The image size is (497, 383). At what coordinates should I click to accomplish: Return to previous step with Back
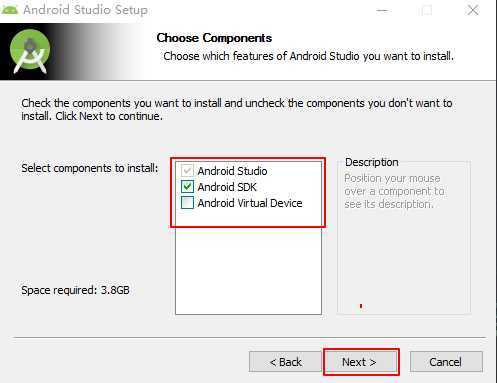point(285,362)
